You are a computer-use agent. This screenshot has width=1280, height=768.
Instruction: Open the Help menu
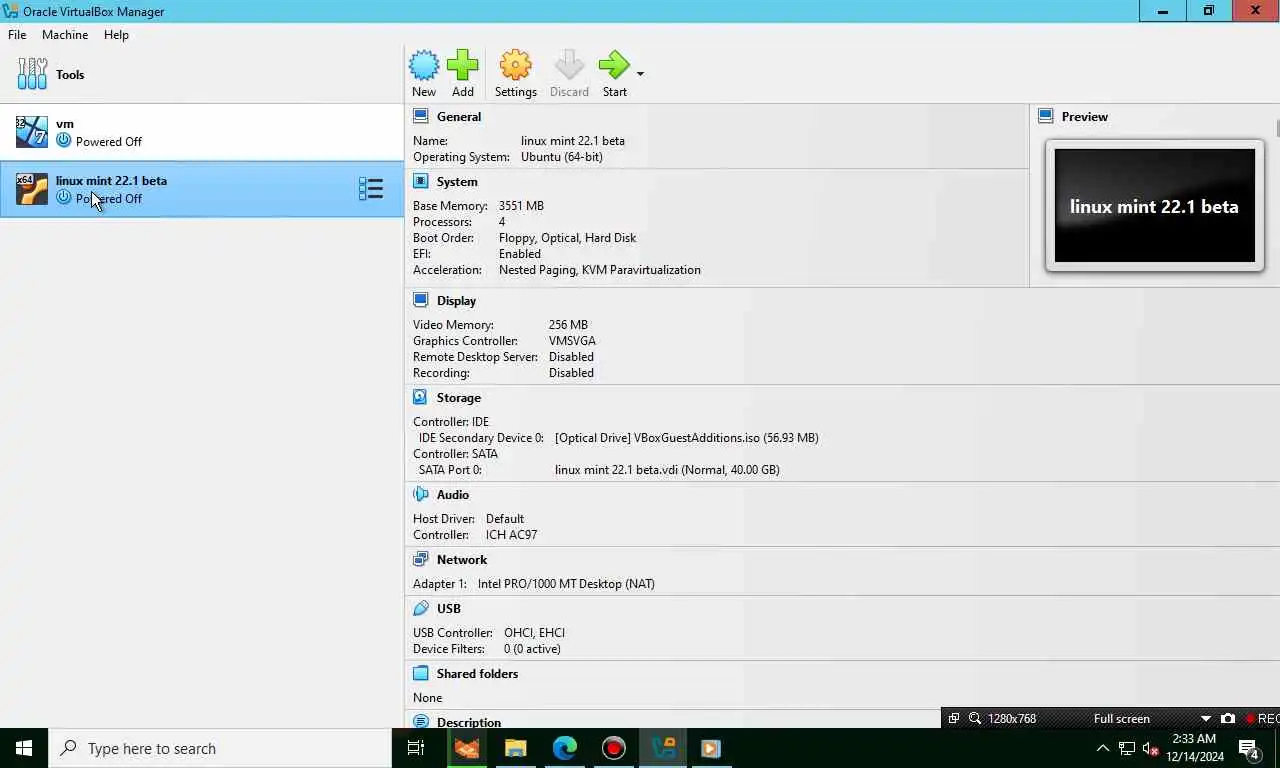pyautogui.click(x=116, y=34)
